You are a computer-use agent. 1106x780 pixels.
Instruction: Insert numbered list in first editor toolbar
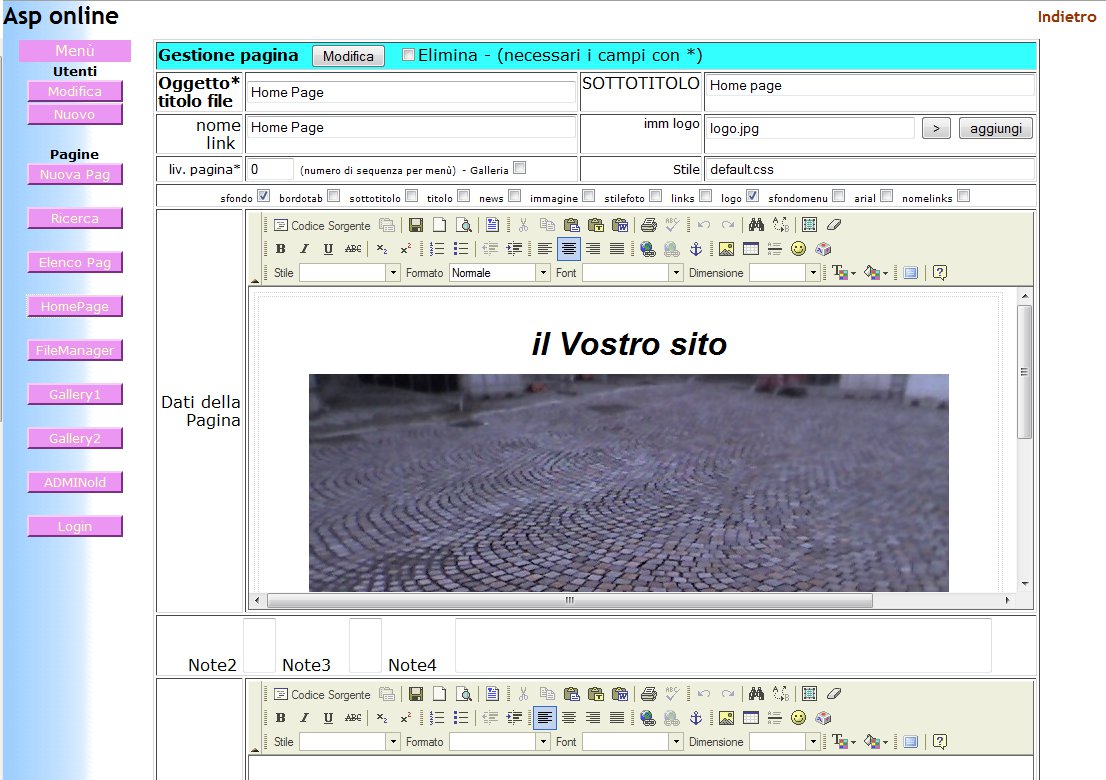click(437, 249)
